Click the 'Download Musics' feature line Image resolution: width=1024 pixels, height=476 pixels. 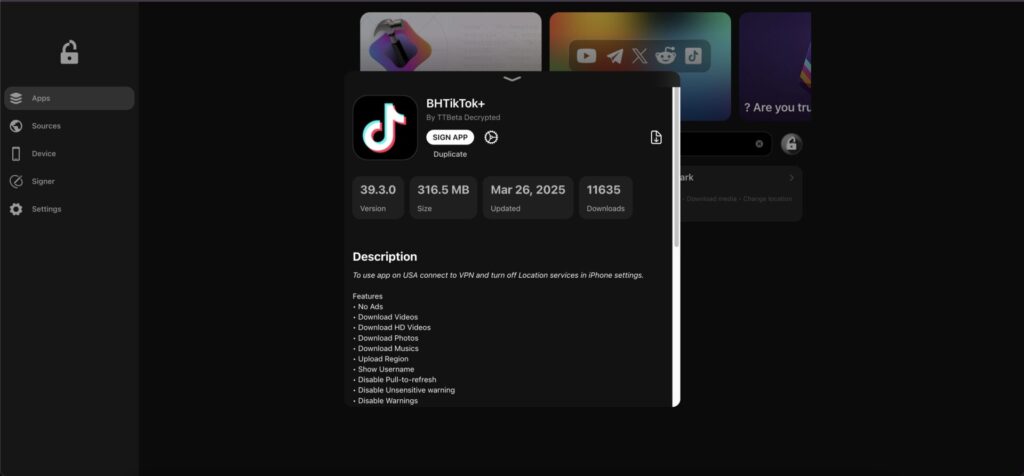point(385,349)
